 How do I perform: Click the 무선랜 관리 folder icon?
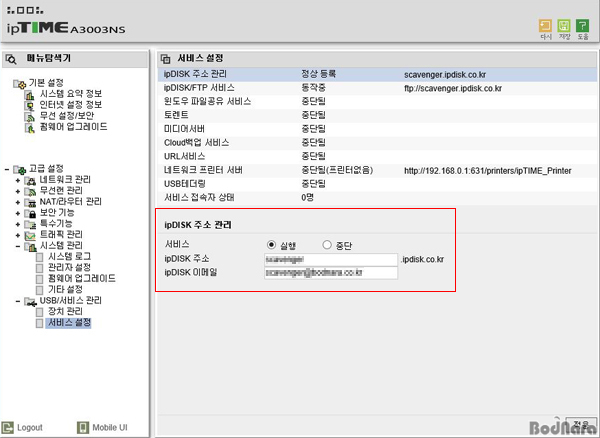coord(30,191)
